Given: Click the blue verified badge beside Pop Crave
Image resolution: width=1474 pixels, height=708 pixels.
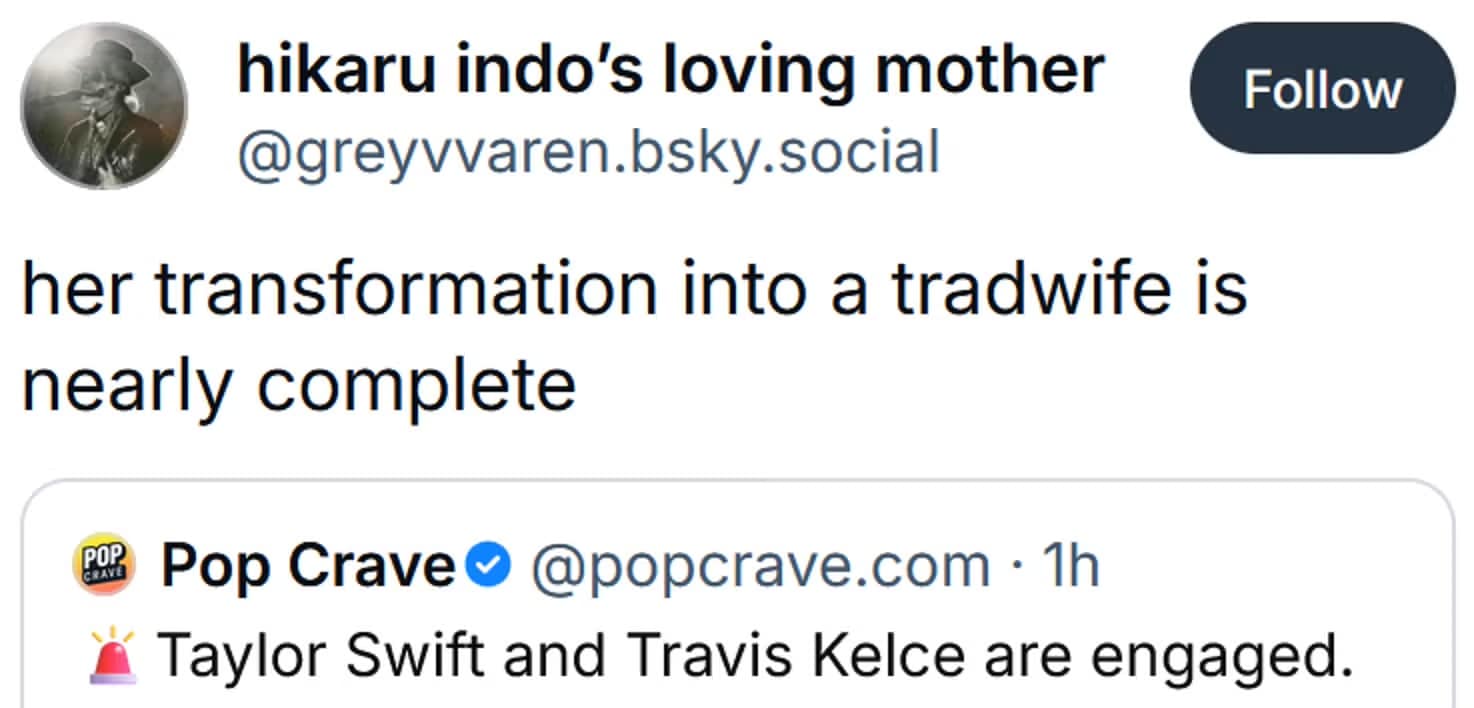Looking at the screenshot, I should (490, 567).
